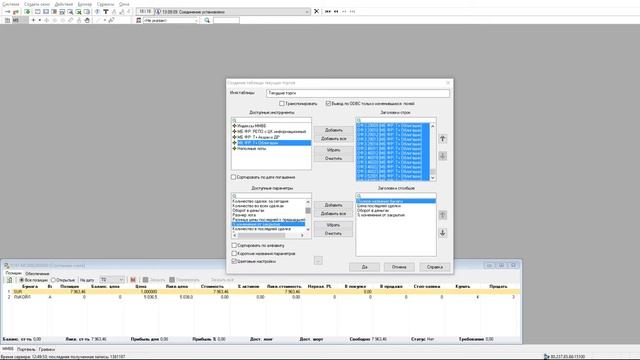Viewport: 640px width, 360px height.
Task: Click Добавить все in the instruments section
Action: coord(333,139)
